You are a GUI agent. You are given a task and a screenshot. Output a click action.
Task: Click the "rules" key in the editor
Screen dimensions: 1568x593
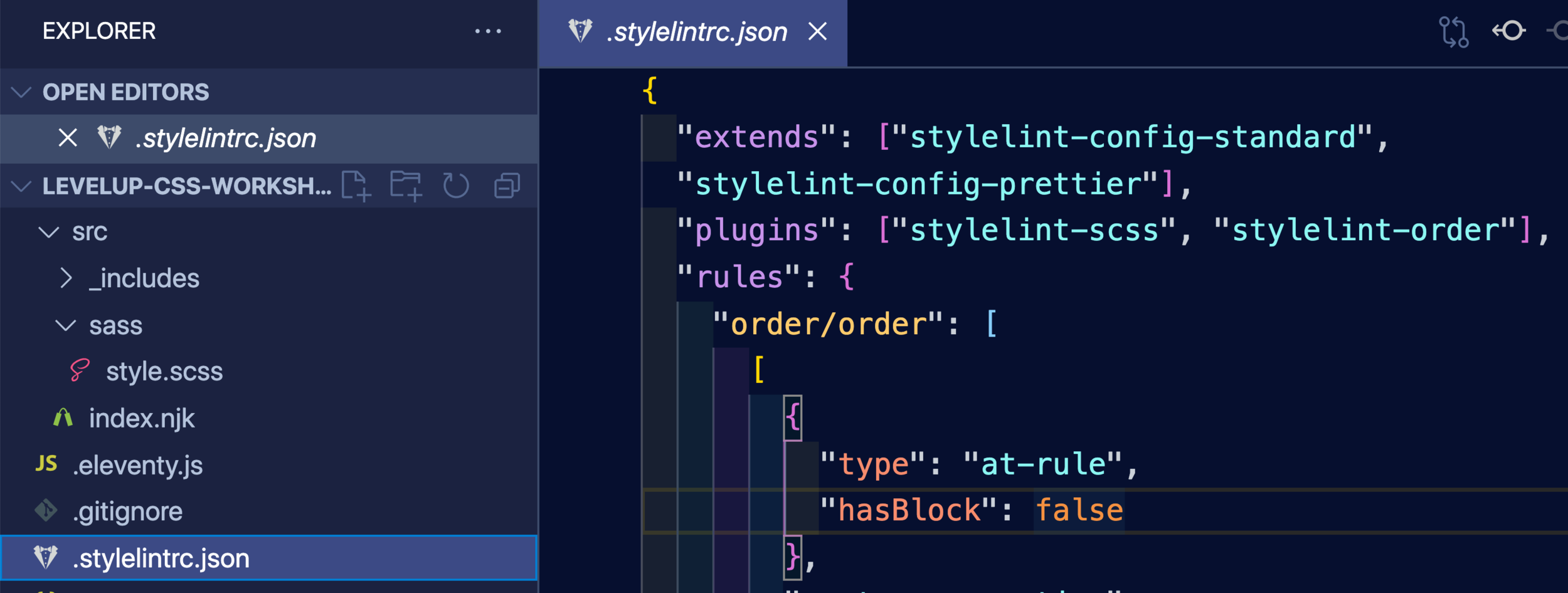739,277
